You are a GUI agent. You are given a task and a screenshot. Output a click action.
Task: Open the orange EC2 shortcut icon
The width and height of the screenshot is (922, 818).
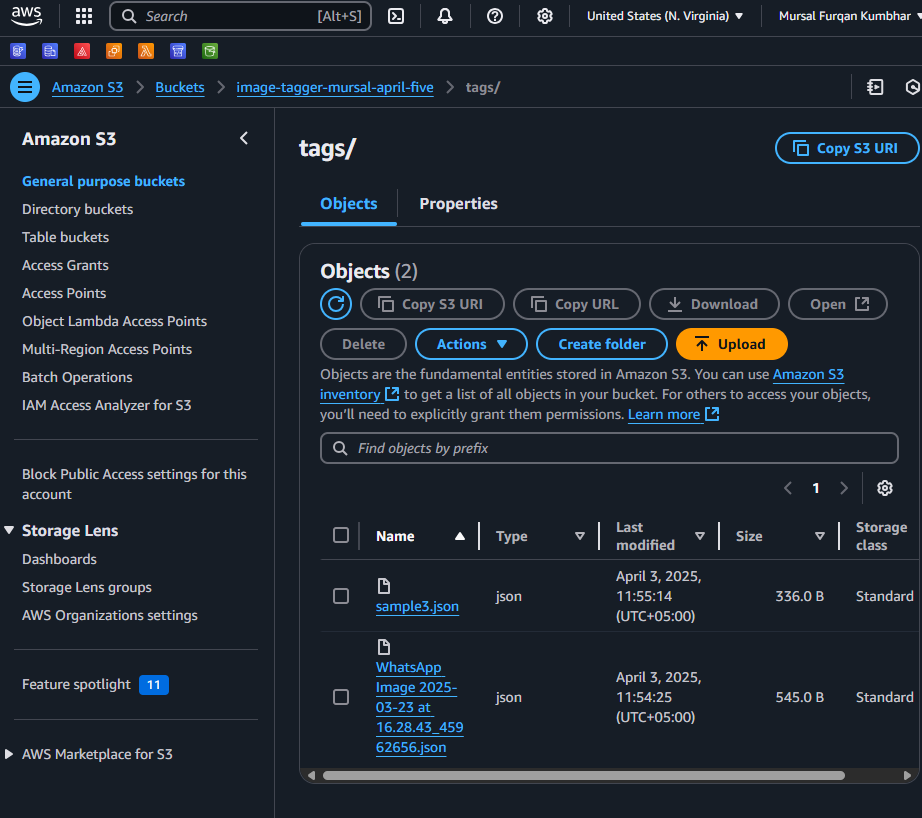point(114,51)
